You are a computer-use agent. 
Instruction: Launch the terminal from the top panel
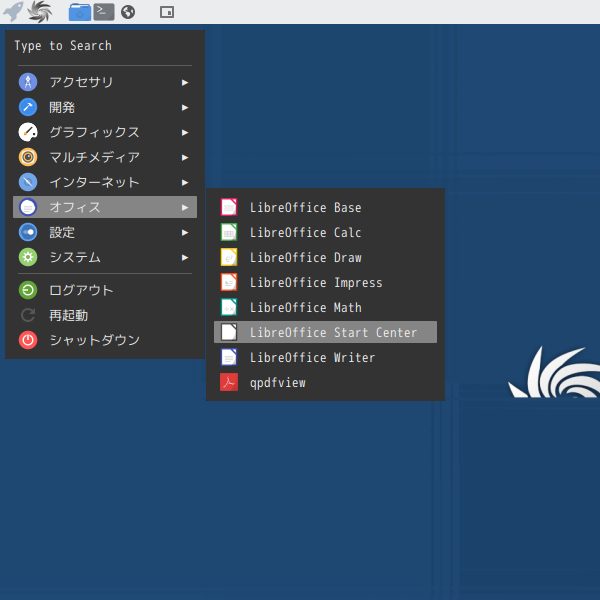point(104,12)
